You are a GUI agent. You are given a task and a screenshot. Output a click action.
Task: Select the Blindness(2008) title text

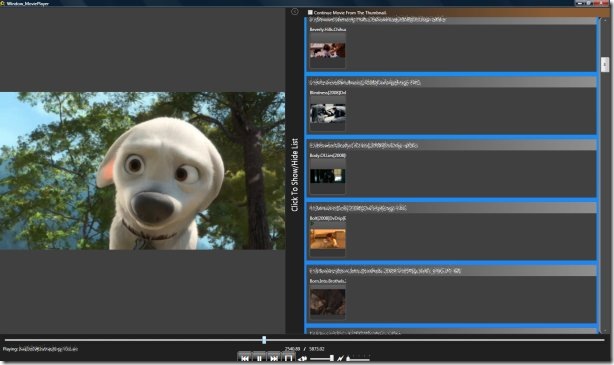(327, 93)
